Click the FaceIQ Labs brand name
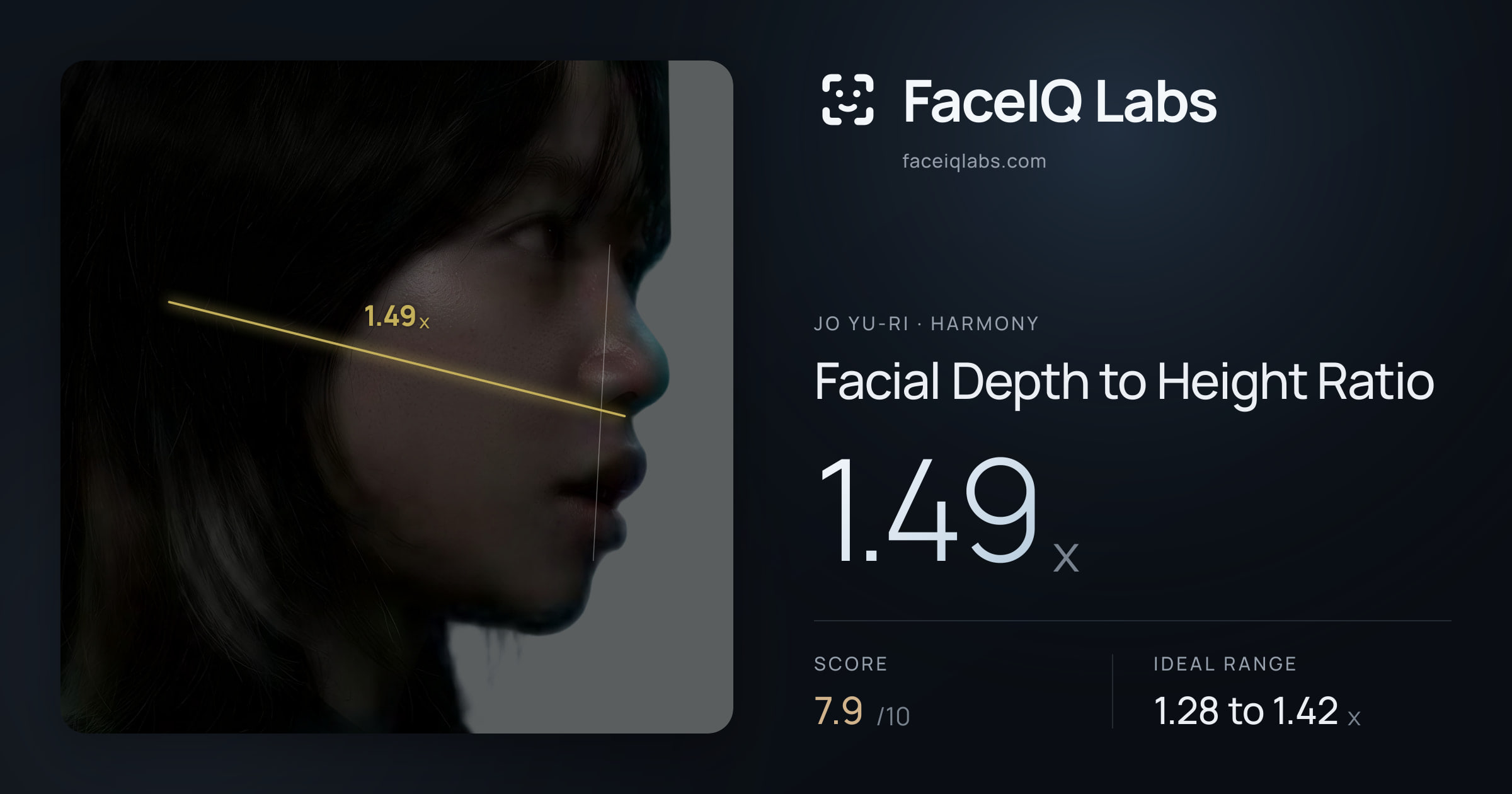The height and width of the screenshot is (794, 1512). (1060, 101)
